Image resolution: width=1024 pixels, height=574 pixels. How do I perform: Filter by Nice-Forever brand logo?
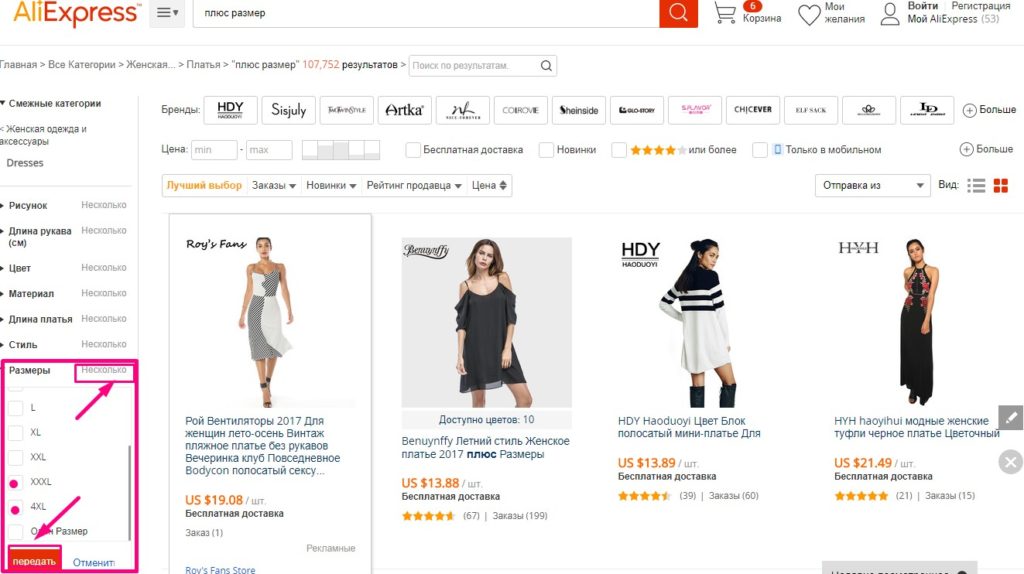click(462, 110)
